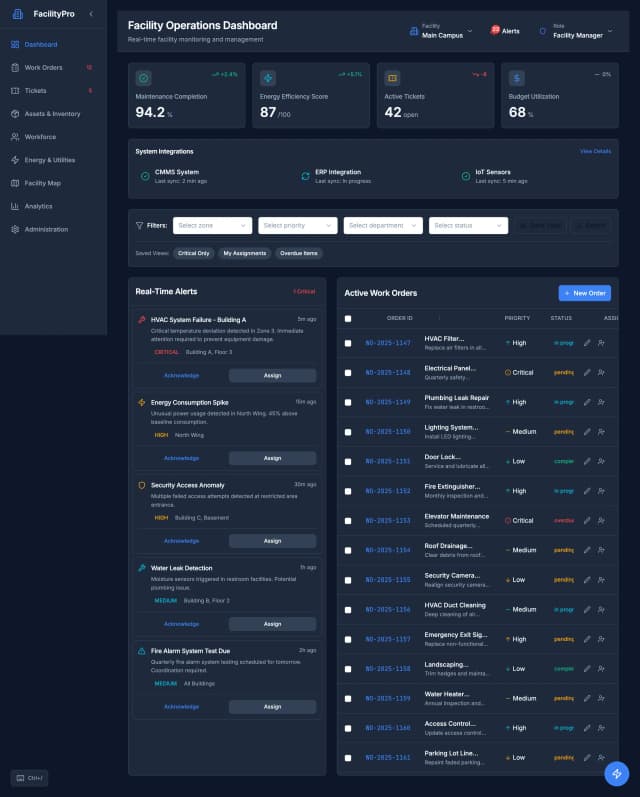This screenshot has width=640, height=797.
Task: Click the New Order button
Action: (584, 293)
